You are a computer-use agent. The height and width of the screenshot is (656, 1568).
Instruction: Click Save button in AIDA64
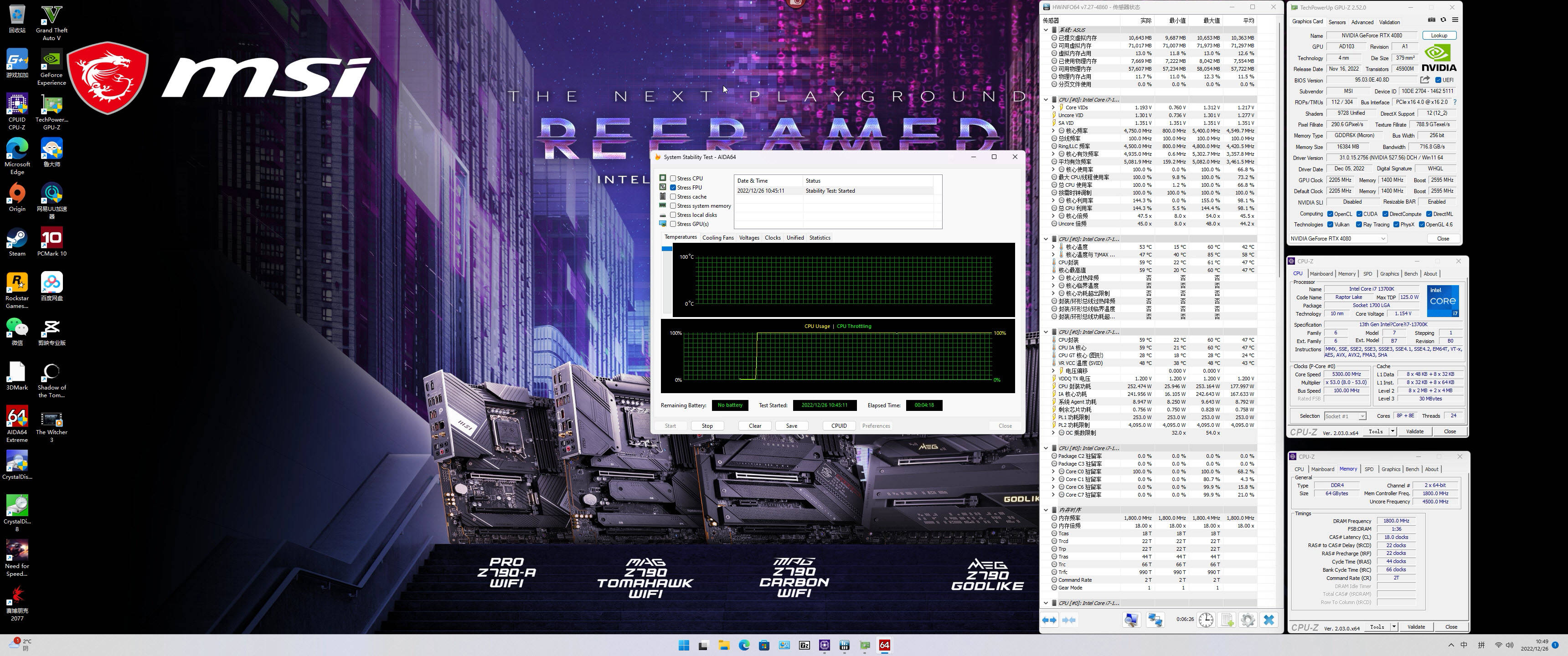coord(791,426)
